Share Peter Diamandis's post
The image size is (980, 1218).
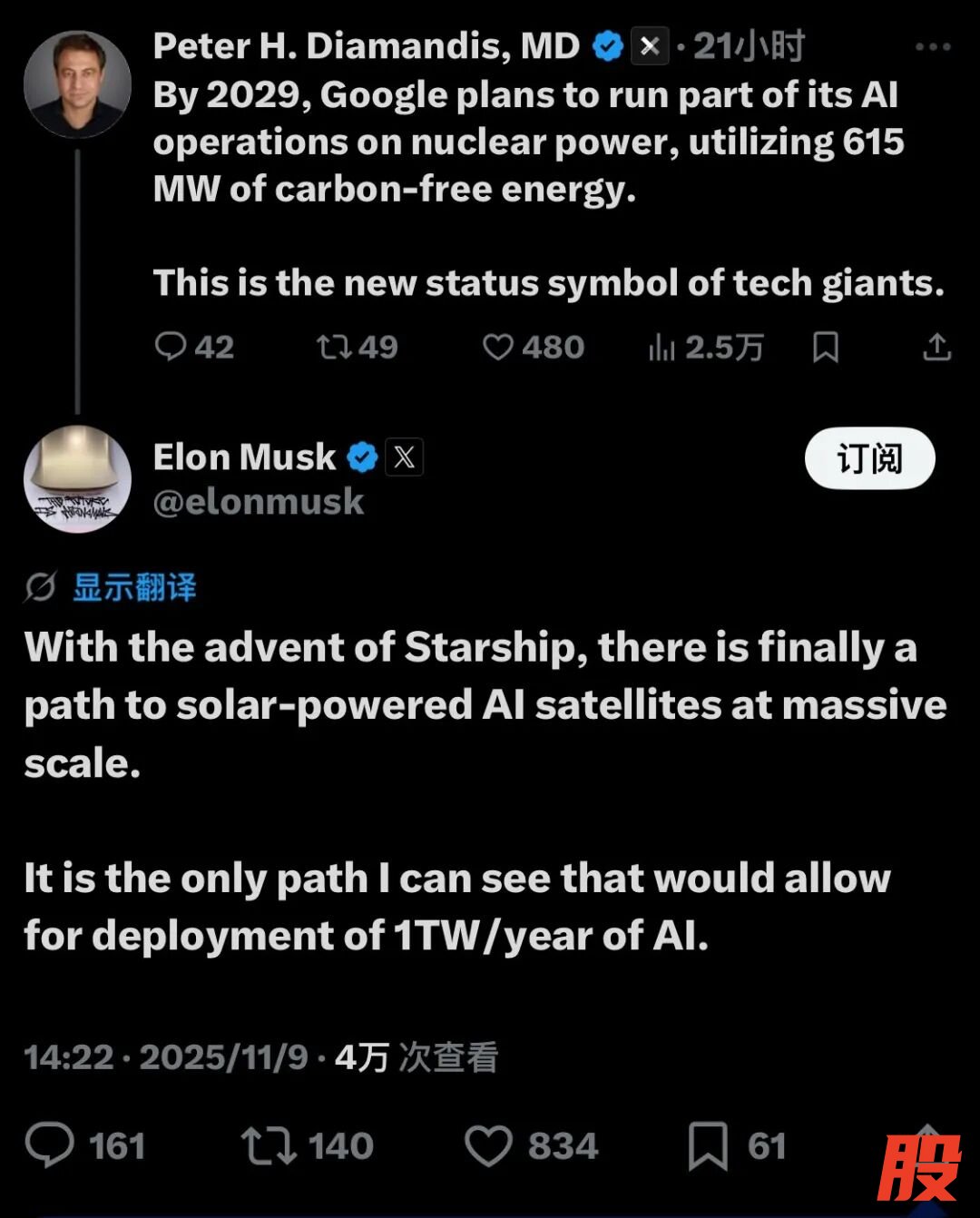936,347
